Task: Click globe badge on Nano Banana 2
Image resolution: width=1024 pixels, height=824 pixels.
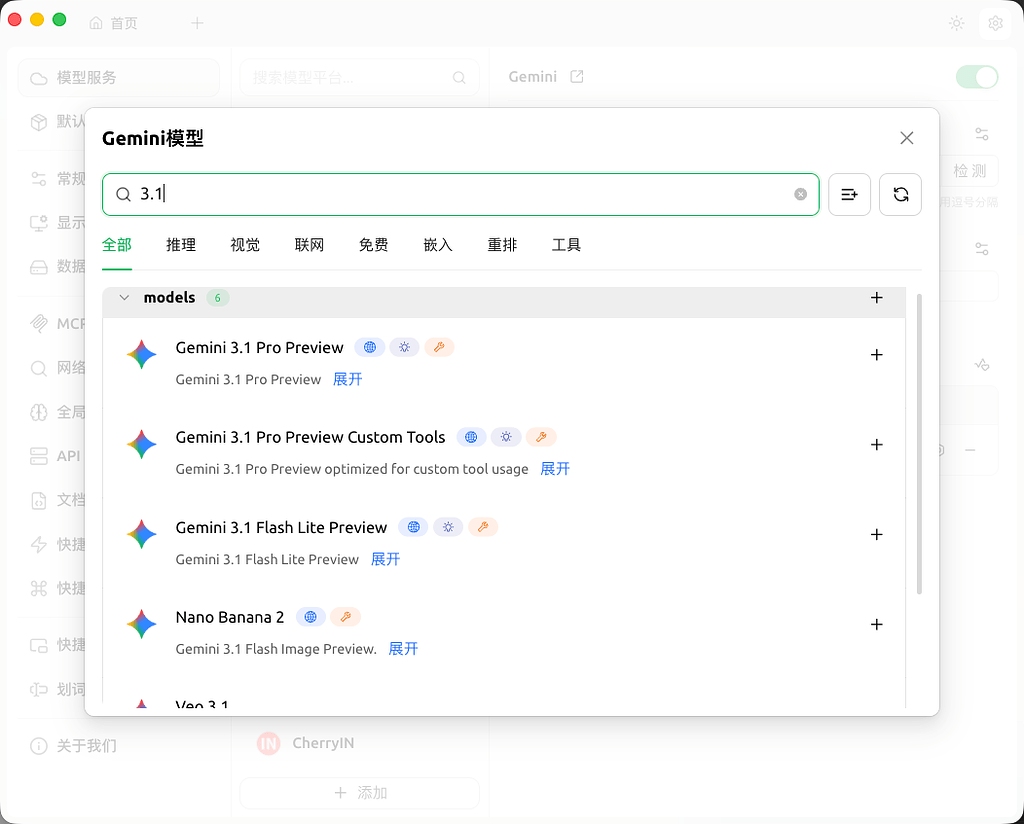Action: tap(310, 616)
